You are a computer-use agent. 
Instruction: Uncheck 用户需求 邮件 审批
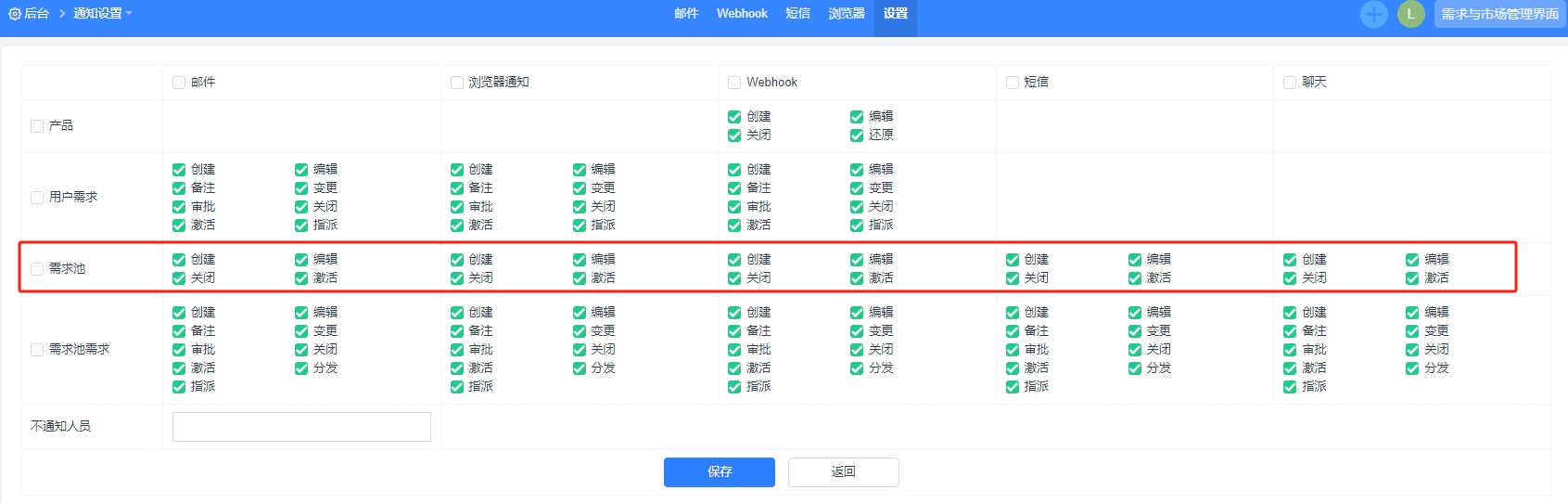coord(179,207)
